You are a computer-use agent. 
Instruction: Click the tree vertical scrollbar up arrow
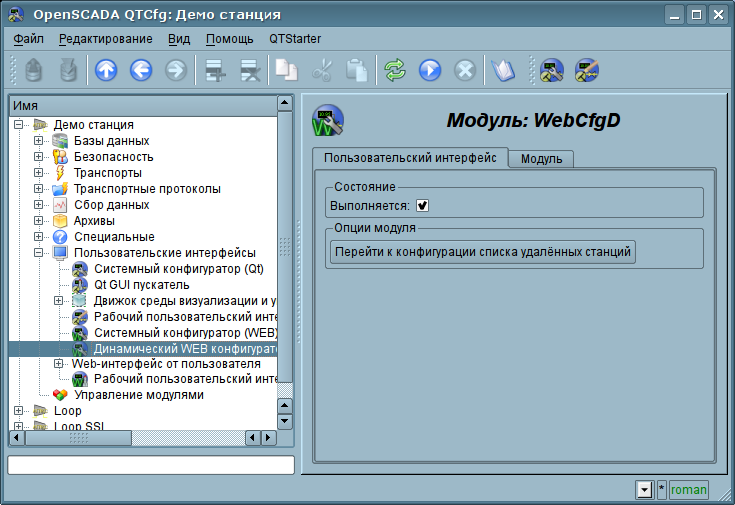[x=285, y=103]
